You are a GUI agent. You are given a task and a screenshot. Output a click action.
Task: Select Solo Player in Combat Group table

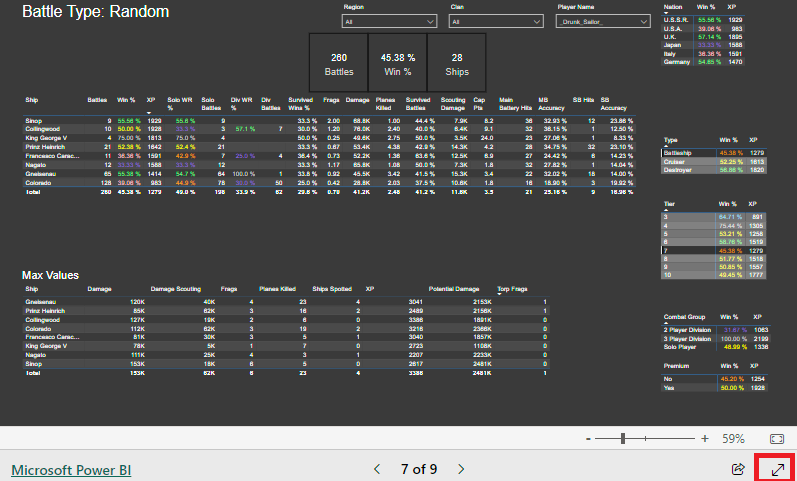686,343
